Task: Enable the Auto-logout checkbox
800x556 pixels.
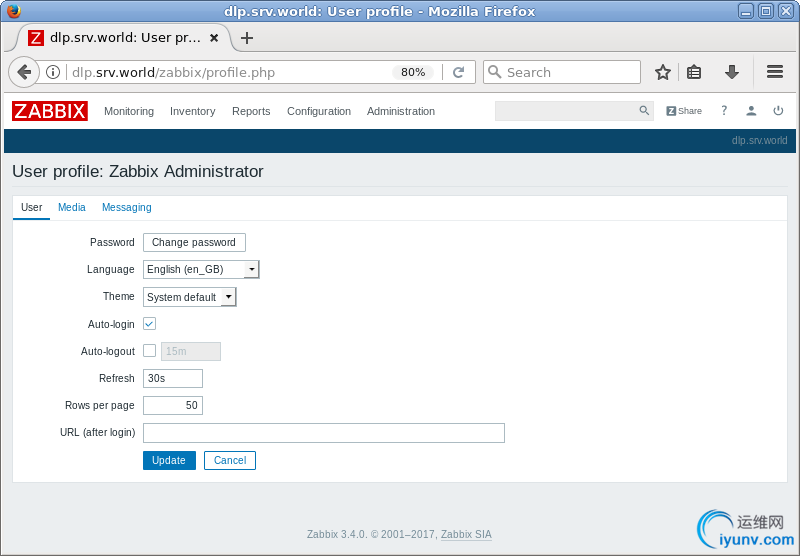Action: click(149, 351)
